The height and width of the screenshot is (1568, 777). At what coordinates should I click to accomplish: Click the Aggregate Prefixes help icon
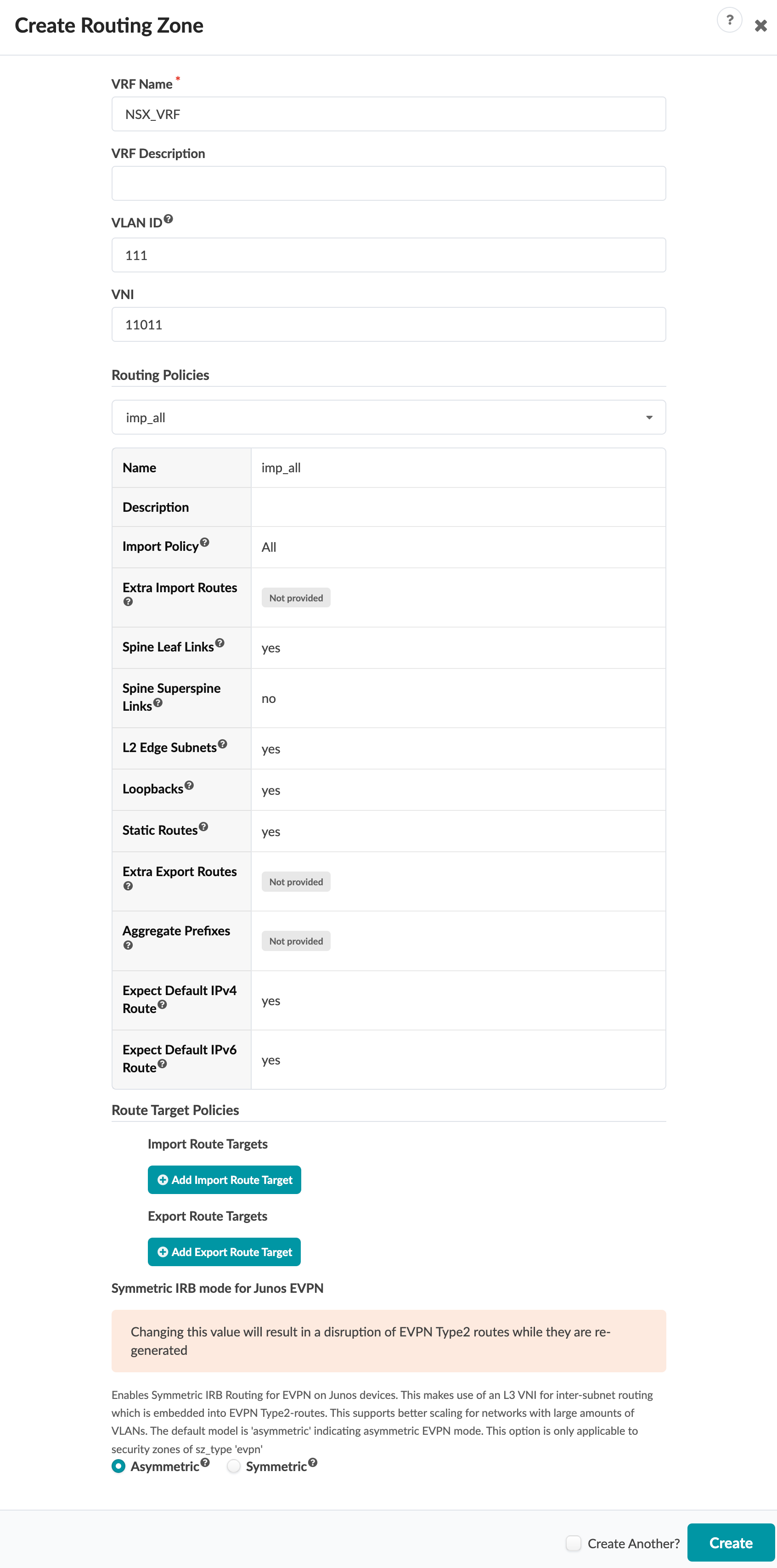pos(128,945)
